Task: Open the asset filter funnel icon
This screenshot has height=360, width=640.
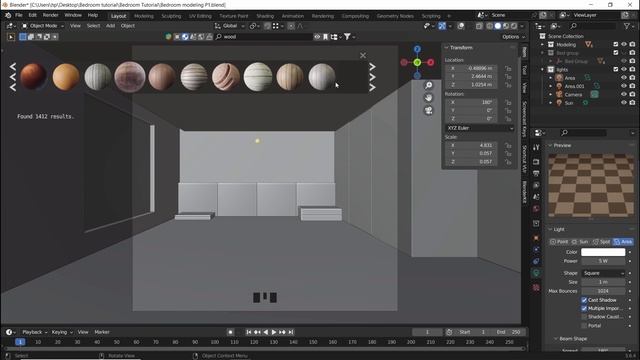Action: [347, 37]
